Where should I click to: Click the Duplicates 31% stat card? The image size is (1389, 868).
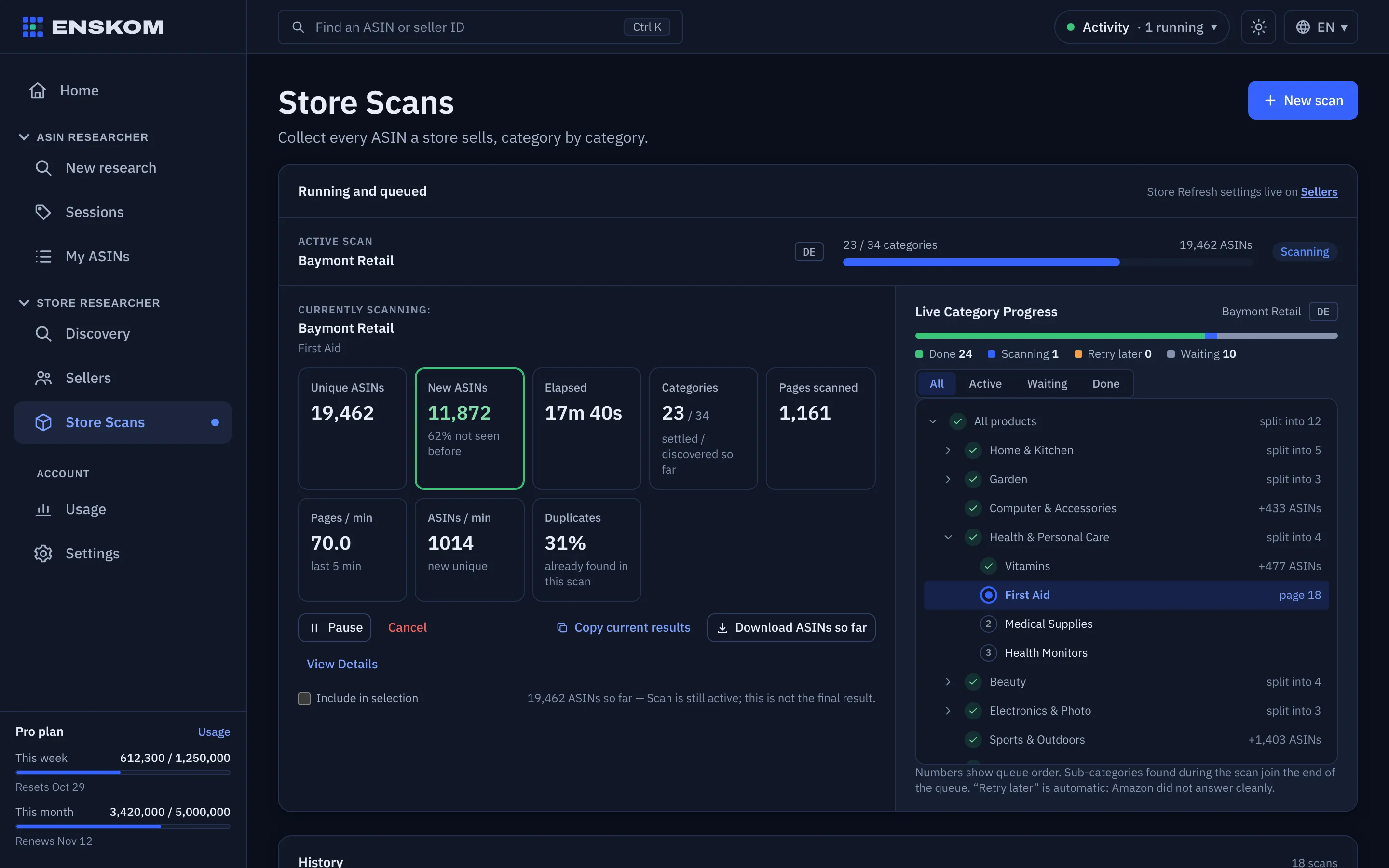click(x=586, y=549)
